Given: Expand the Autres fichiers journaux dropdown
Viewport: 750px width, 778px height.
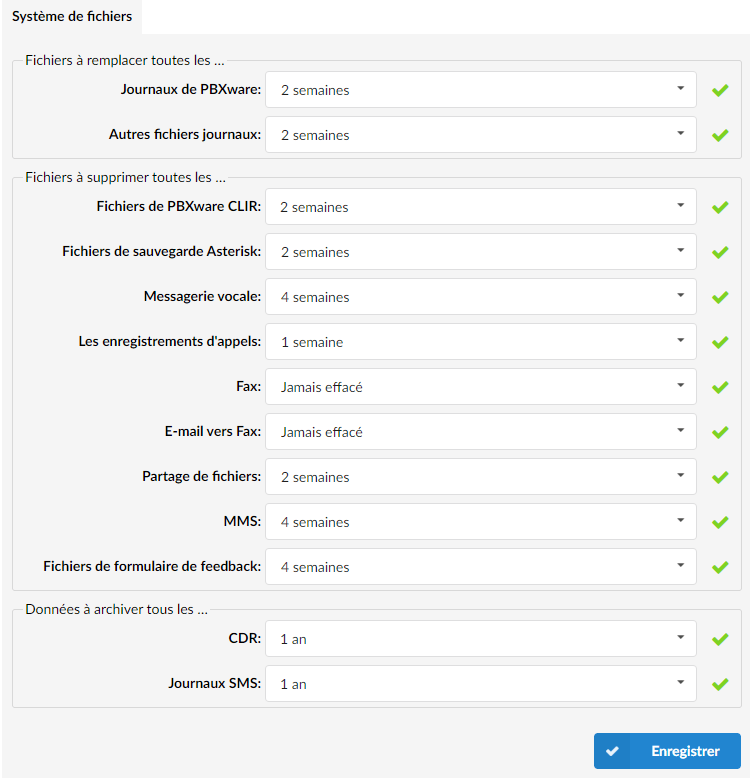Looking at the screenshot, I should pos(481,134).
